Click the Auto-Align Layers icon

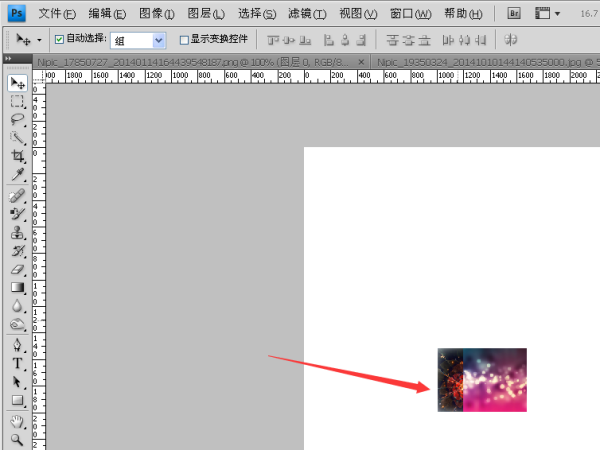click(511, 39)
